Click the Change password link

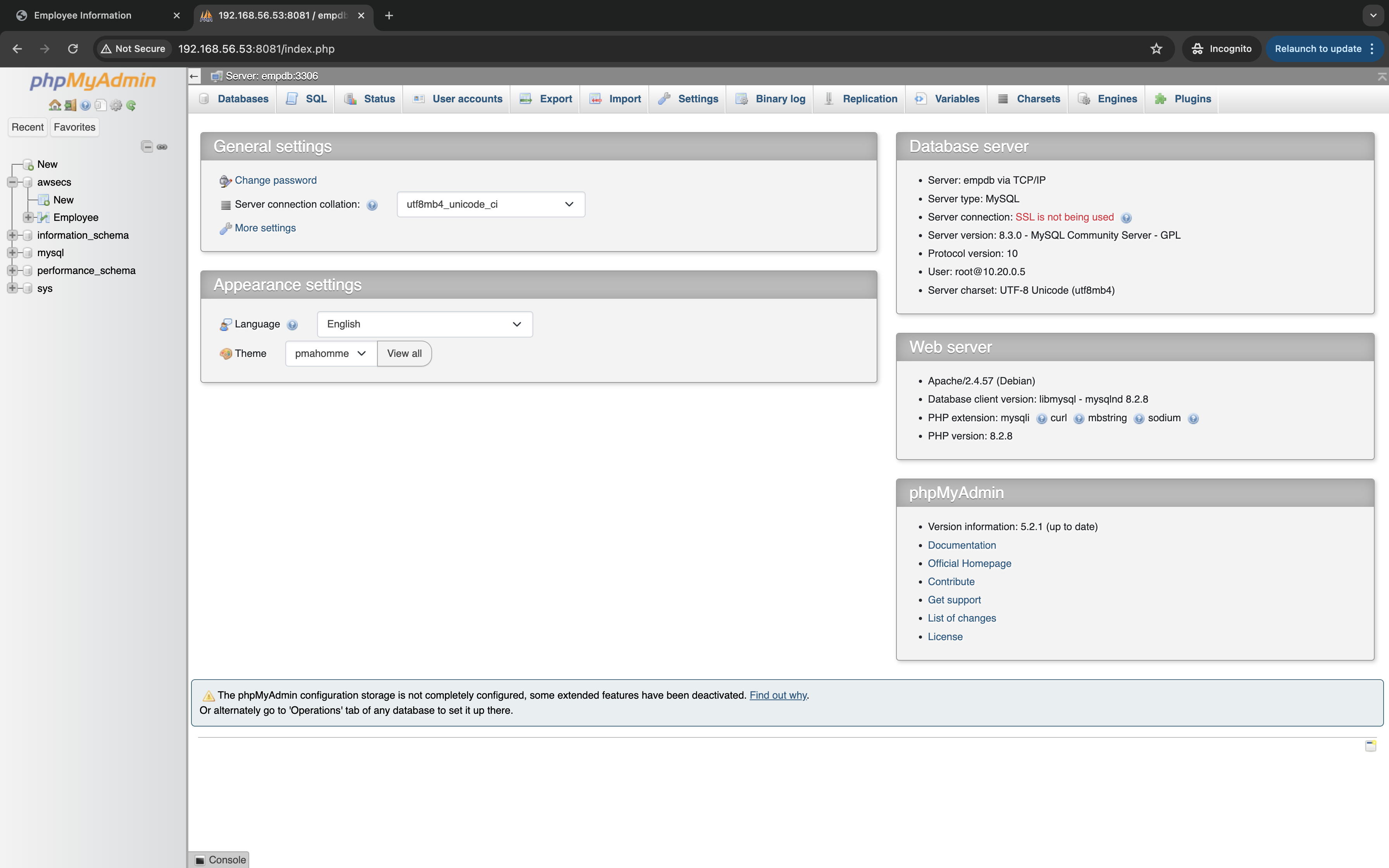[x=276, y=180]
